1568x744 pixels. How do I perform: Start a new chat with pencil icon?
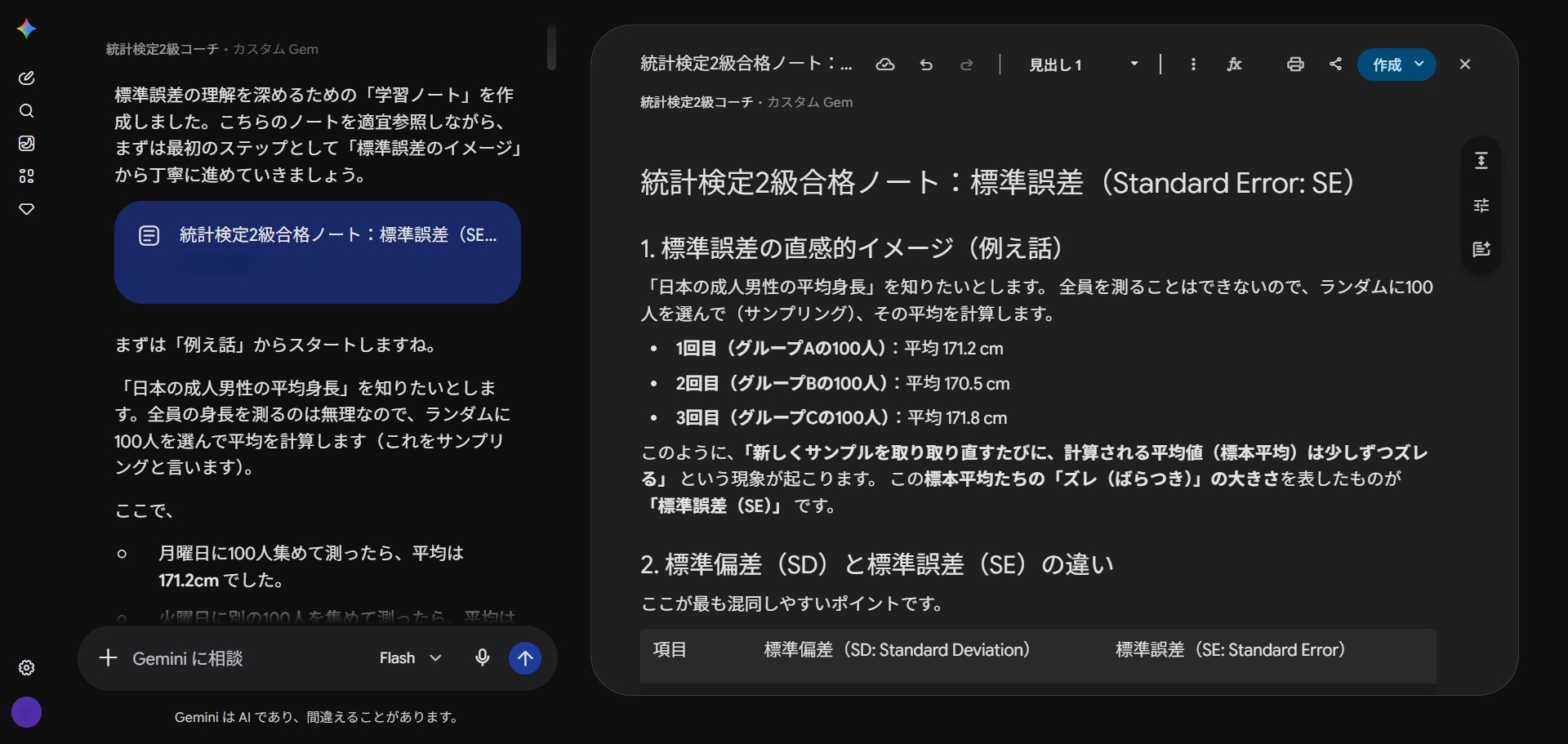[x=26, y=78]
